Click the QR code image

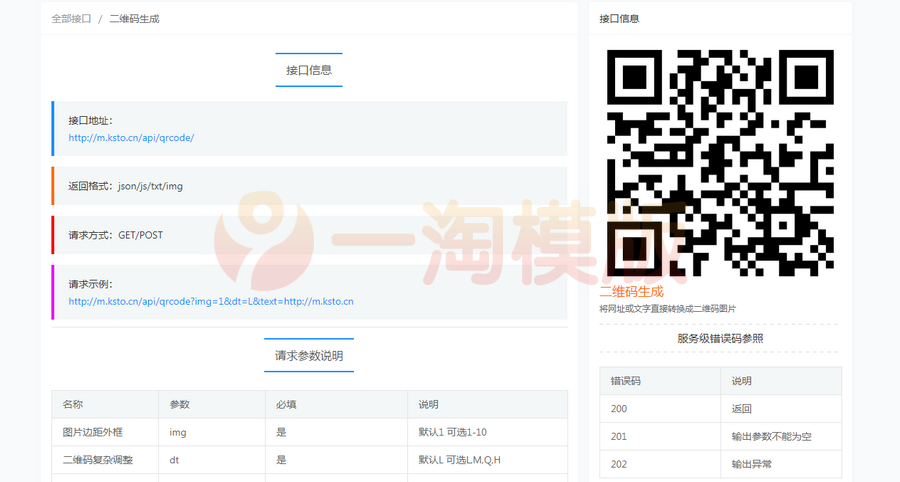(x=720, y=163)
